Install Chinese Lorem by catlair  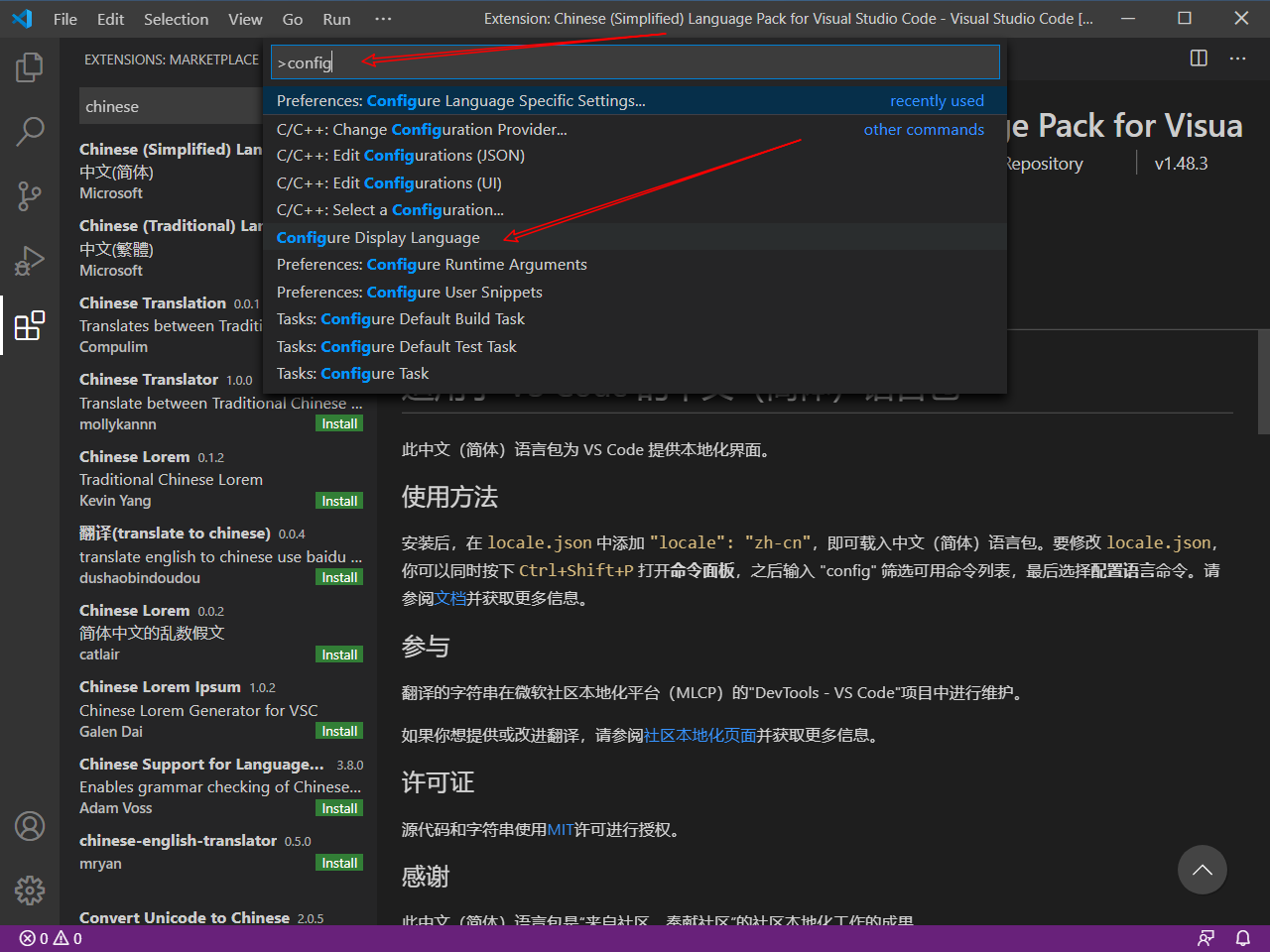(339, 655)
